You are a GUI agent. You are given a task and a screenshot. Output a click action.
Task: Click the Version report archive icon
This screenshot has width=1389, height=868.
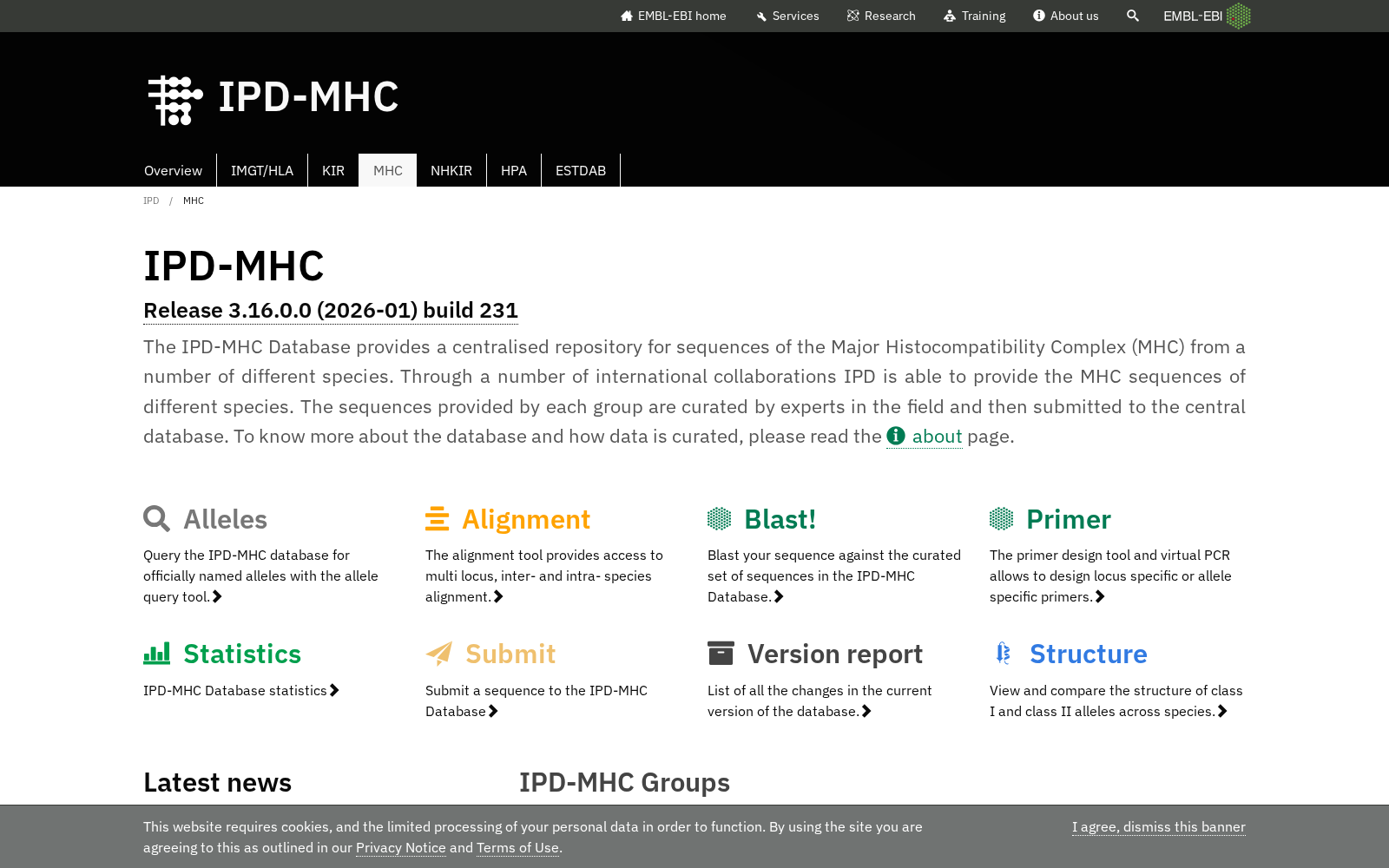coord(721,654)
